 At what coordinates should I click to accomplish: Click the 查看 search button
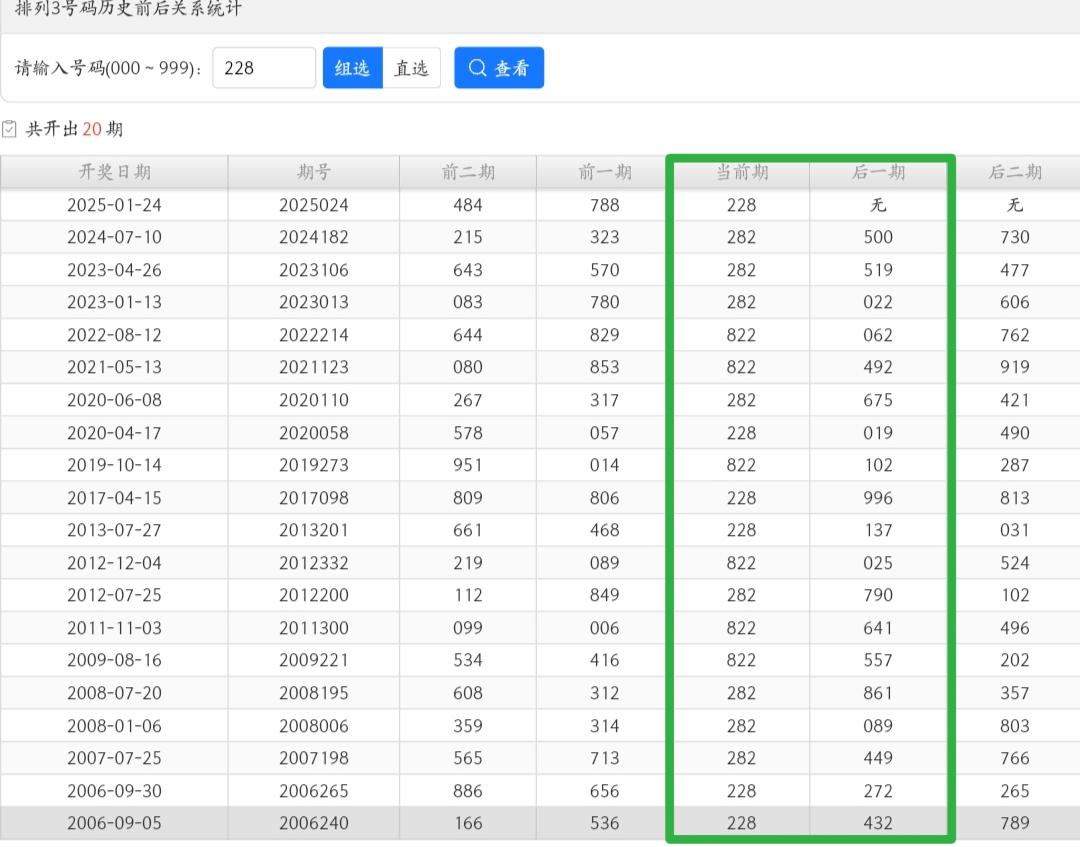coord(499,68)
